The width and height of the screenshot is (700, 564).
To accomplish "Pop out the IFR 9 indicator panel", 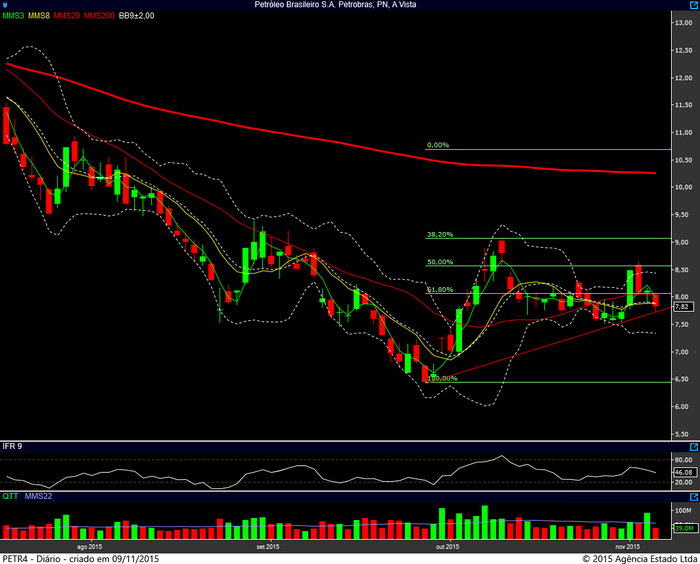I will point(694,445).
